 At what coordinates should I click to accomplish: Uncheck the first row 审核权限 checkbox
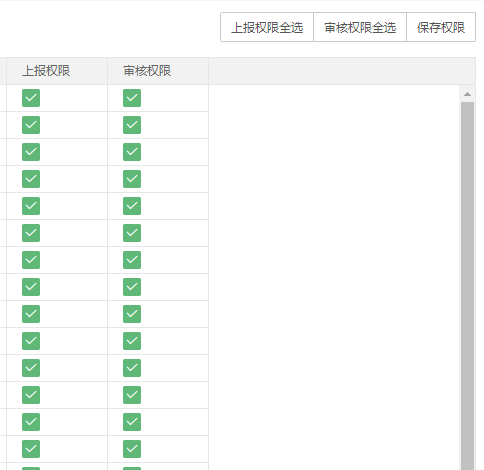click(132, 98)
